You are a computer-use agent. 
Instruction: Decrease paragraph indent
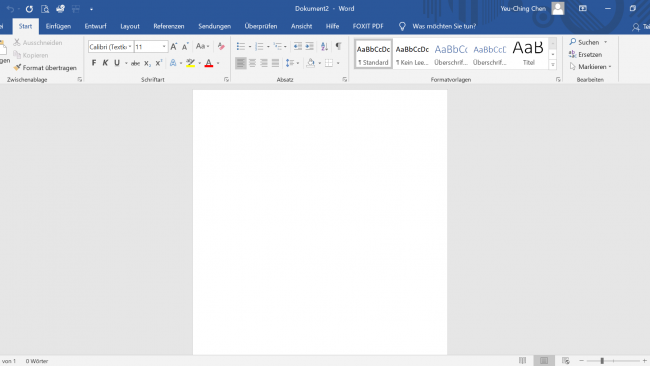tap(298, 46)
